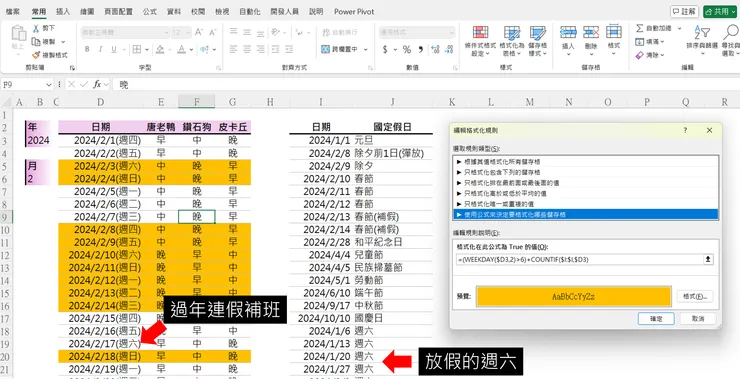Click the formula range collapse arrow button
The width and height of the screenshot is (740, 385).
708,259
